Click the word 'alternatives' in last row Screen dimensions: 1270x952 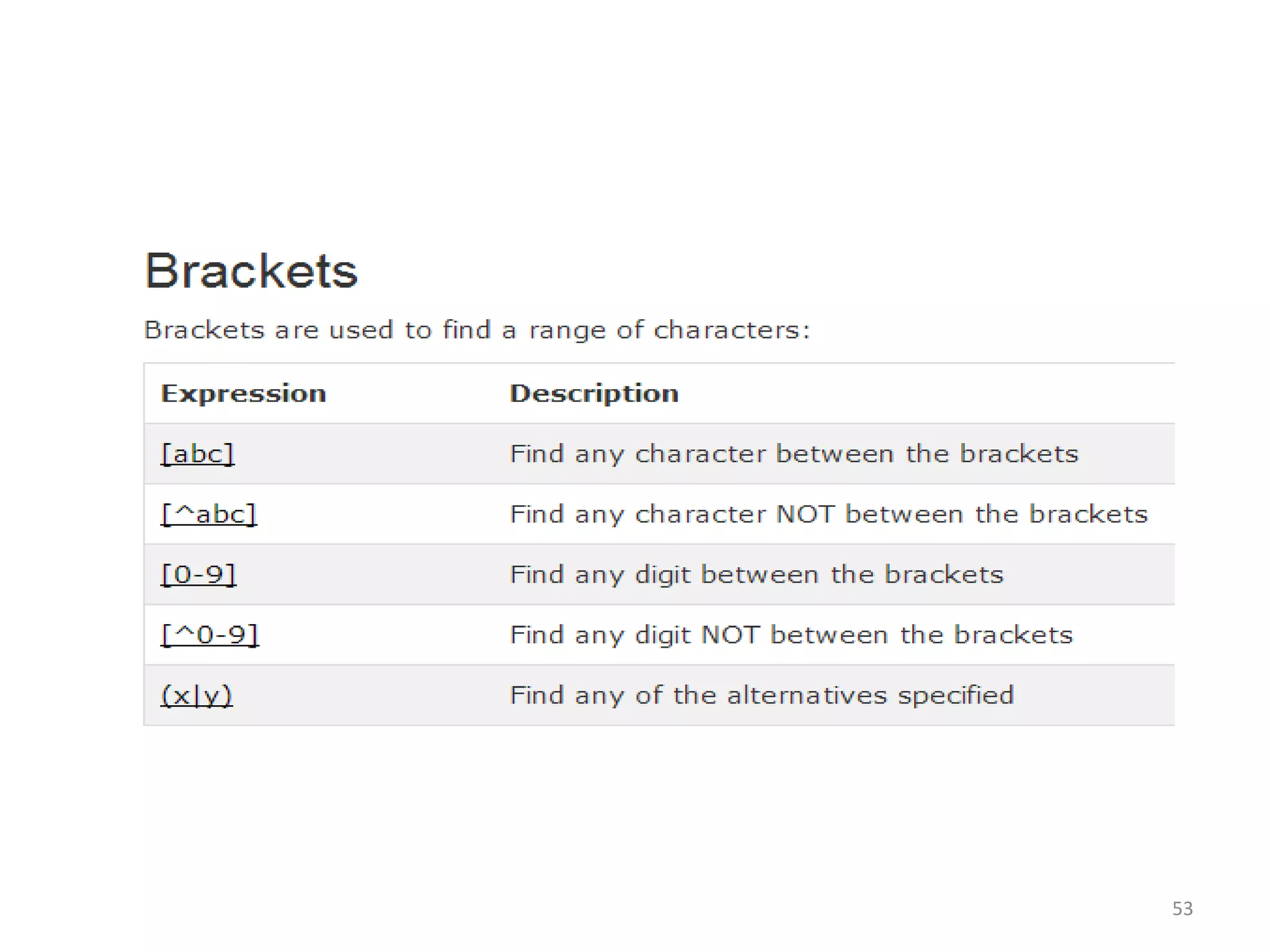[x=806, y=695]
